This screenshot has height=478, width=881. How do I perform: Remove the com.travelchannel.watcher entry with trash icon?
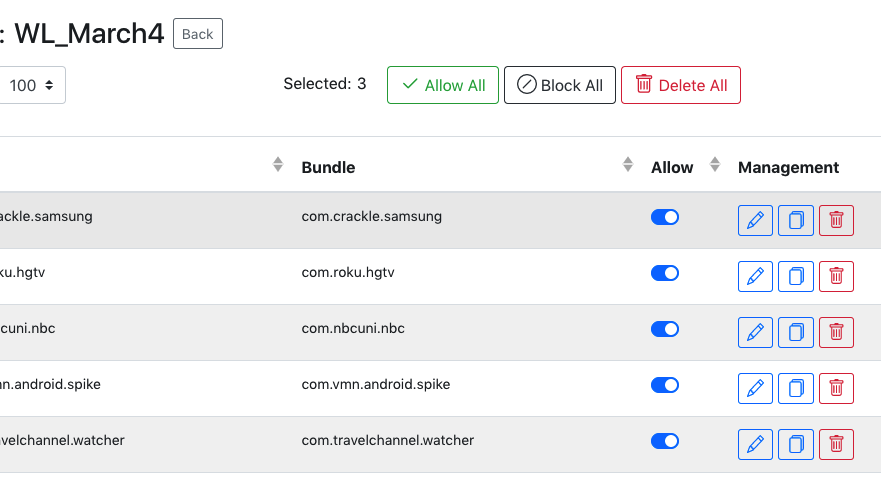click(x=836, y=444)
